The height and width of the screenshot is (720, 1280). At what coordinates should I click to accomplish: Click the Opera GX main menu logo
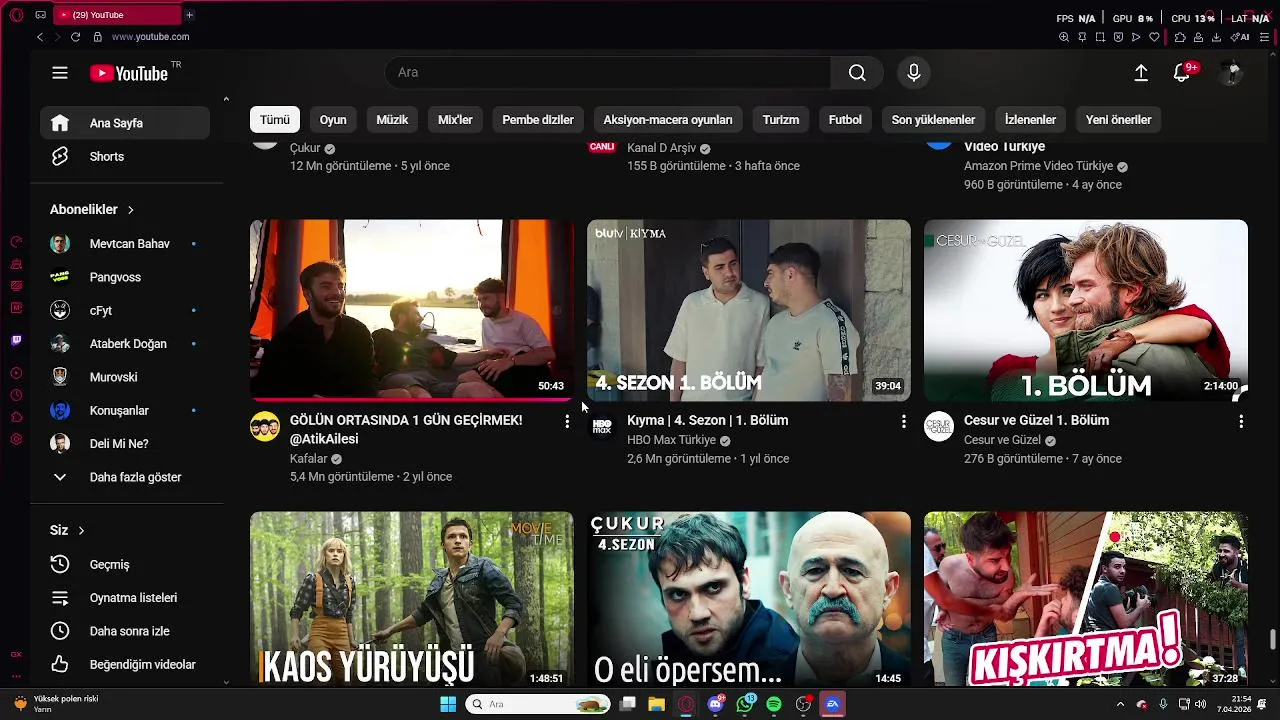pyautogui.click(x=16, y=15)
